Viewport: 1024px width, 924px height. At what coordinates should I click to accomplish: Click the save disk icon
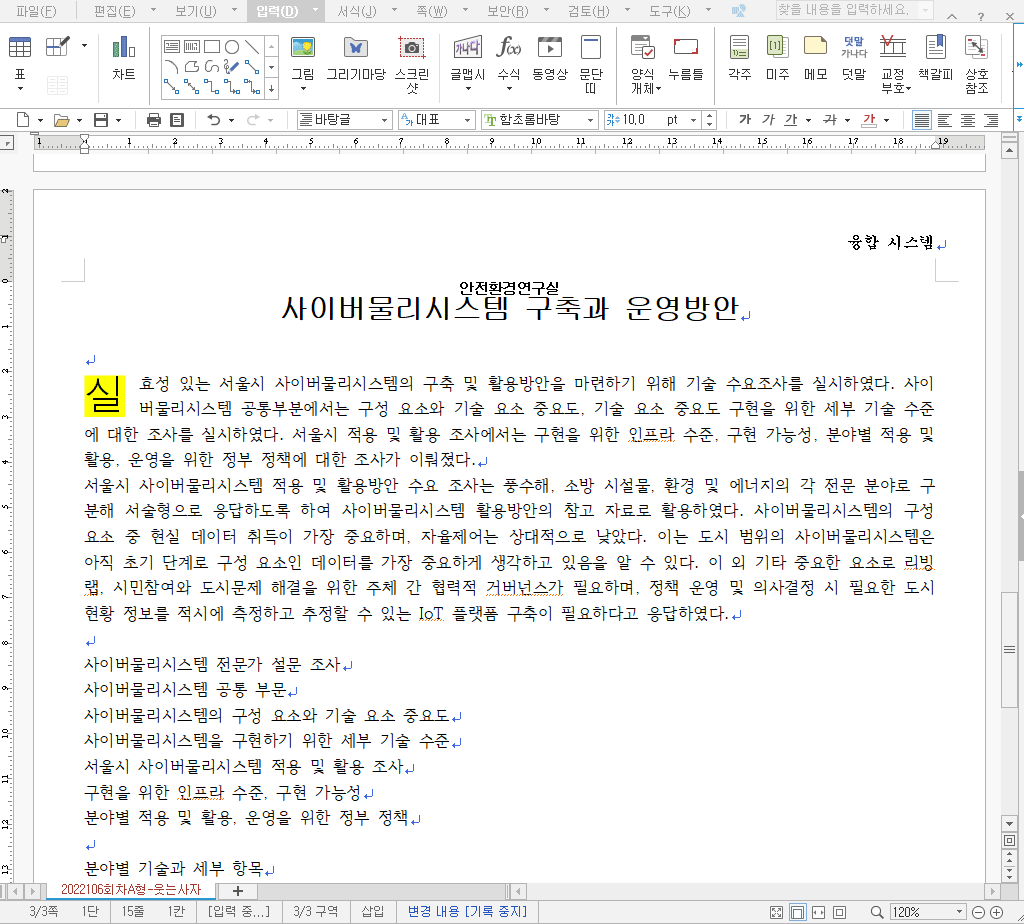[101, 119]
